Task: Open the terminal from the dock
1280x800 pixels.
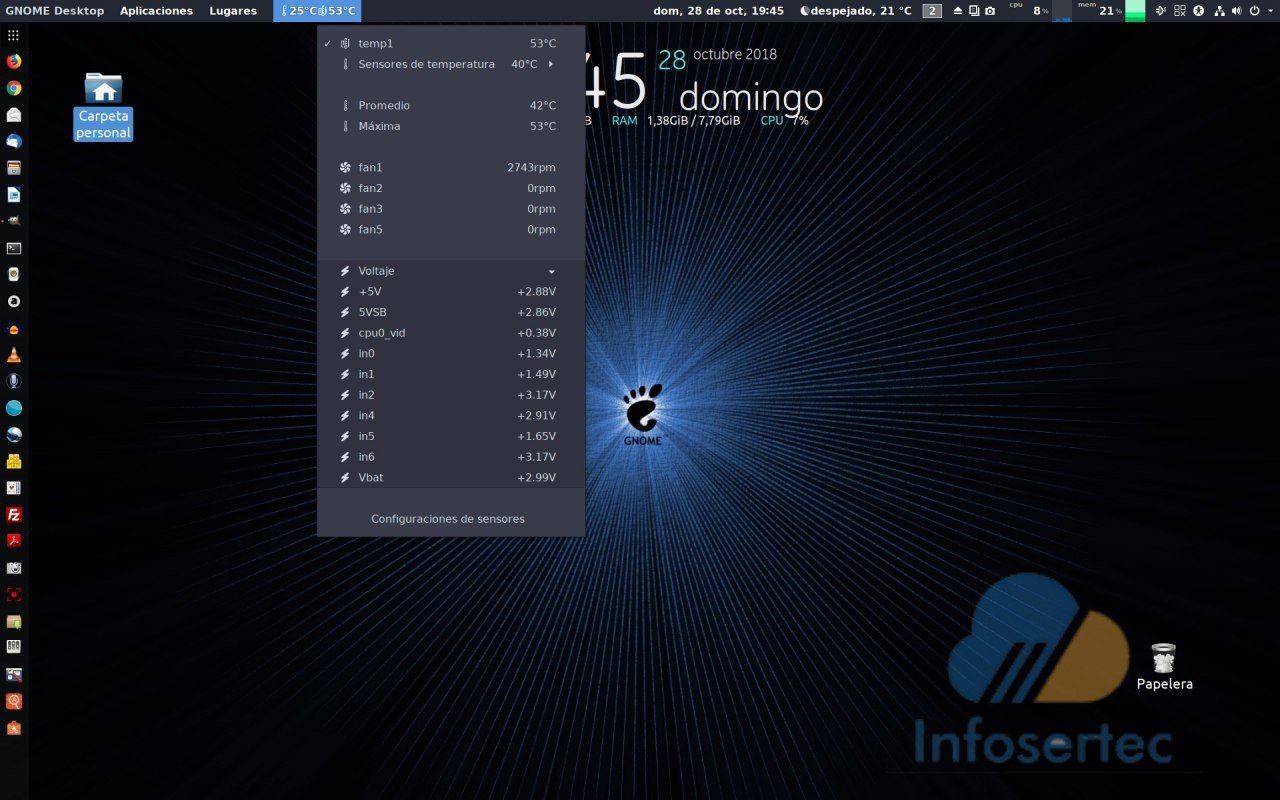Action: 14,248
